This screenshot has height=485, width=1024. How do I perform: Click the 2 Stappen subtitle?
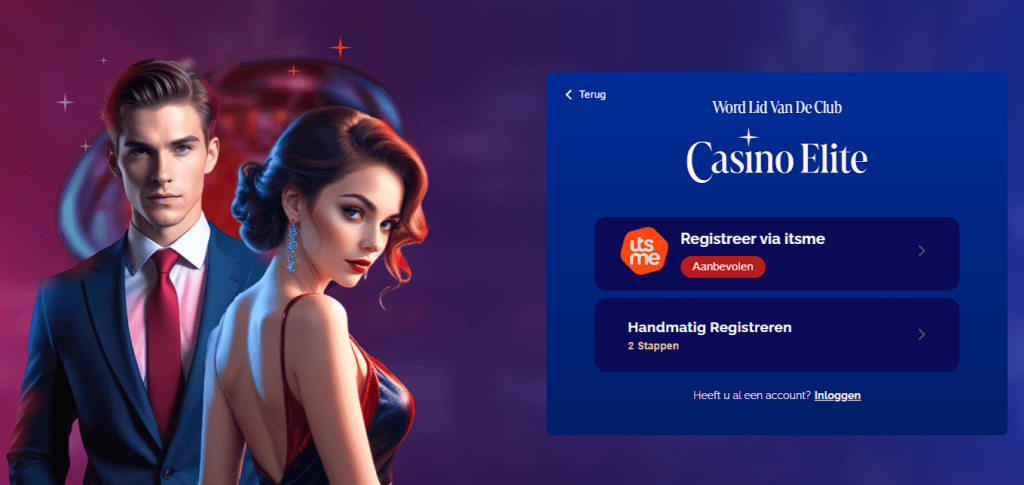653,346
